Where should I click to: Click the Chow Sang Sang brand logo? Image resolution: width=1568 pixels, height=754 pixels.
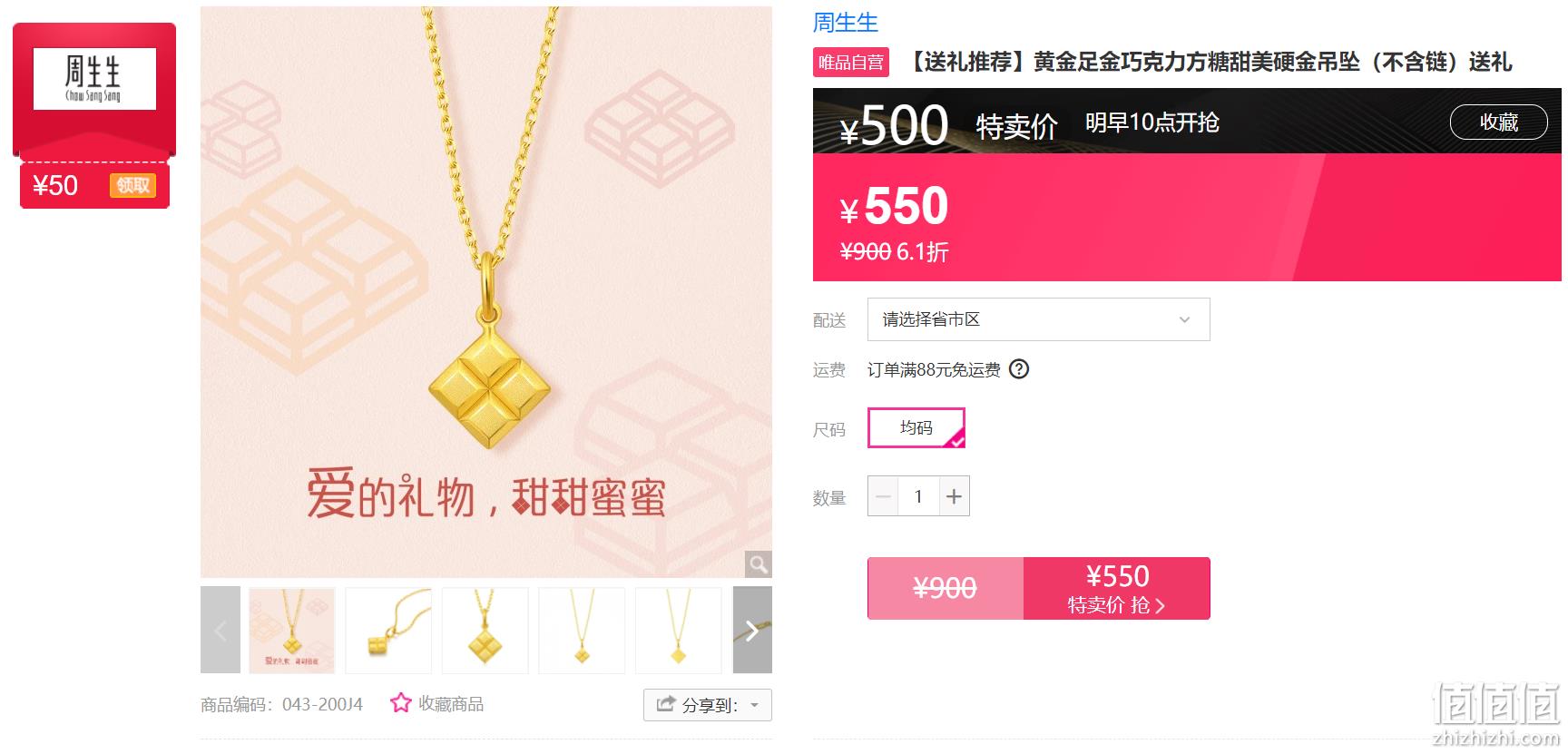pyautogui.click(x=94, y=80)
